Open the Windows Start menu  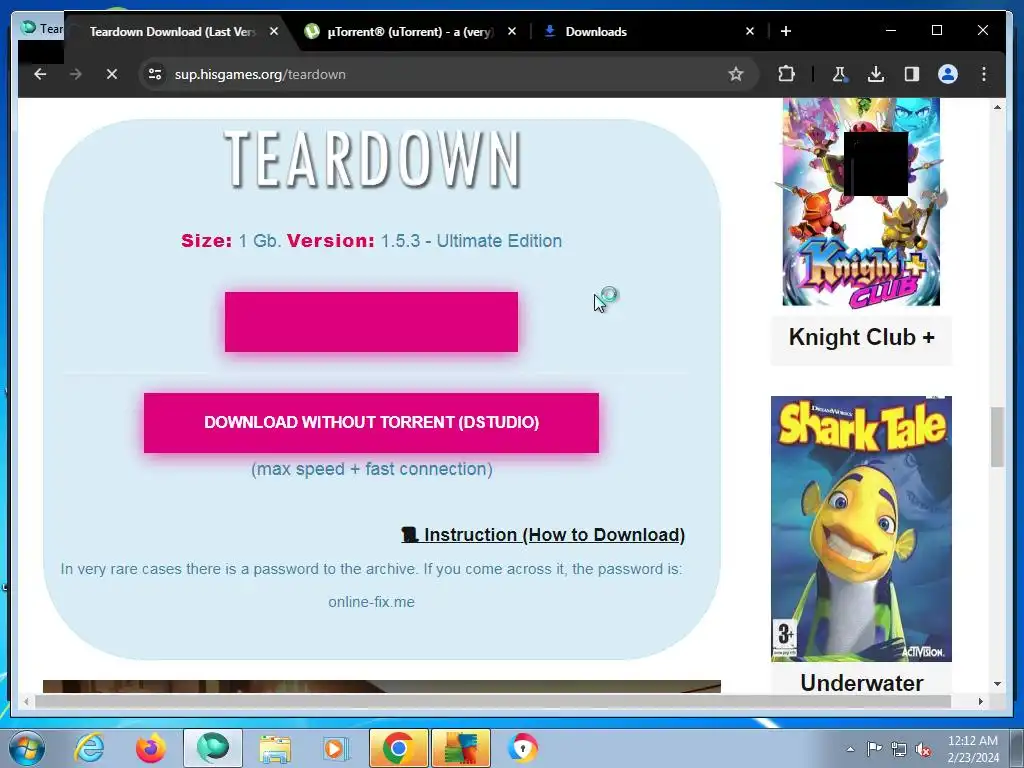(26, 748)
